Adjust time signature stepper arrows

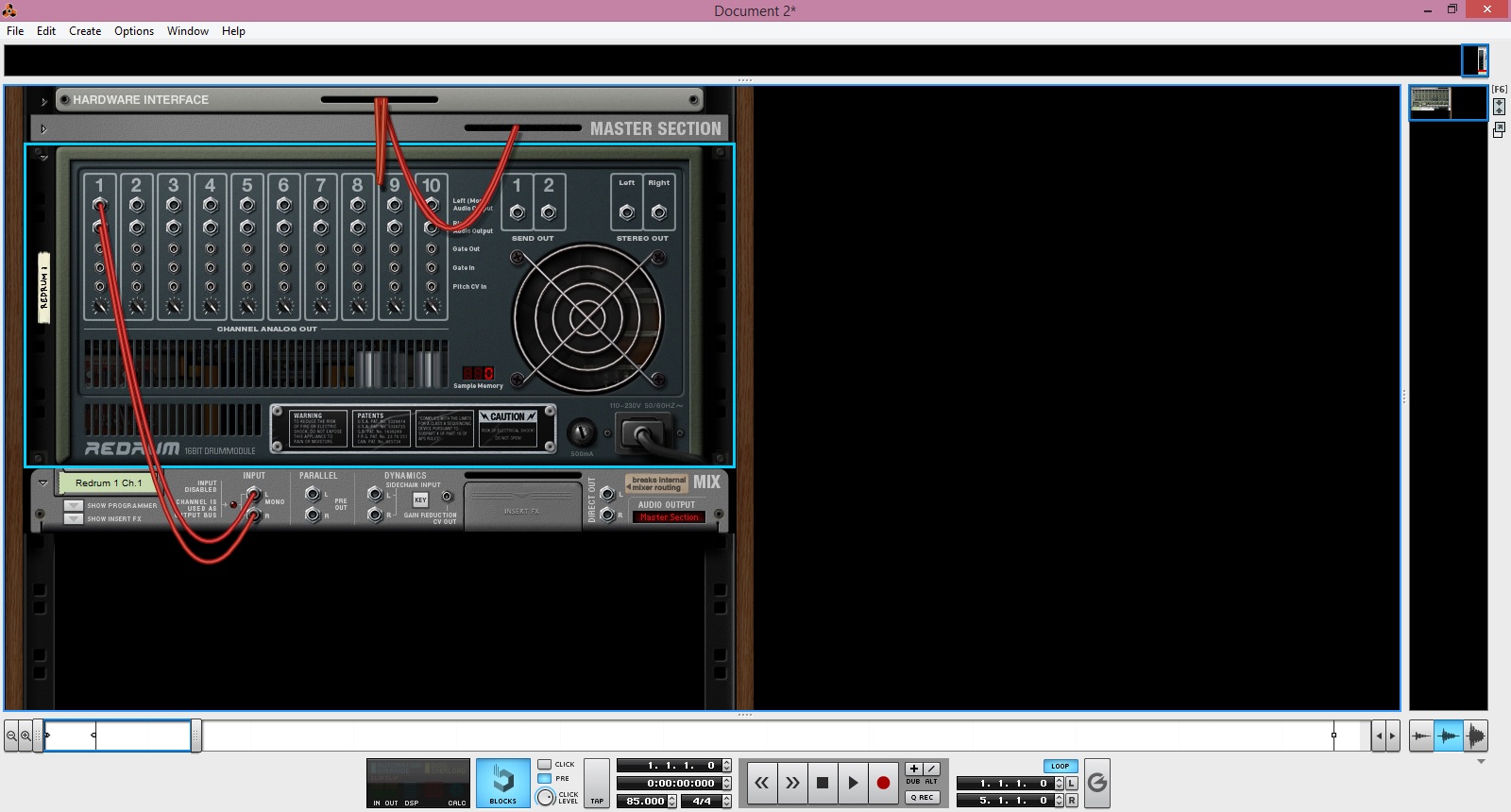click(726, 801)
